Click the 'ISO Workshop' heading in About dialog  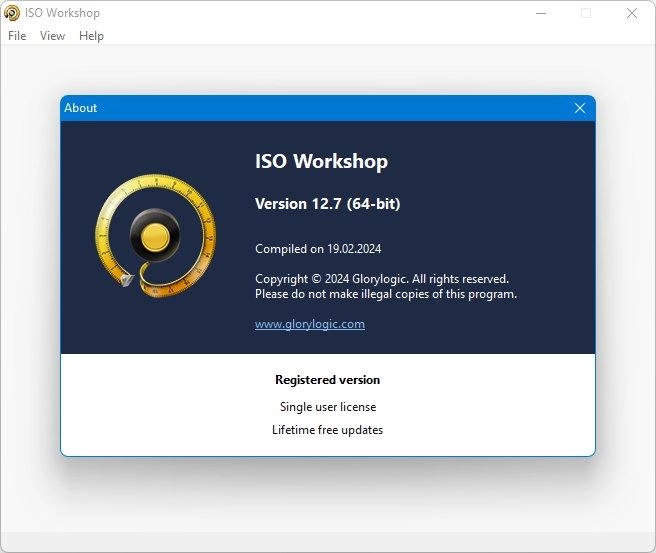[x=321, y=161]
